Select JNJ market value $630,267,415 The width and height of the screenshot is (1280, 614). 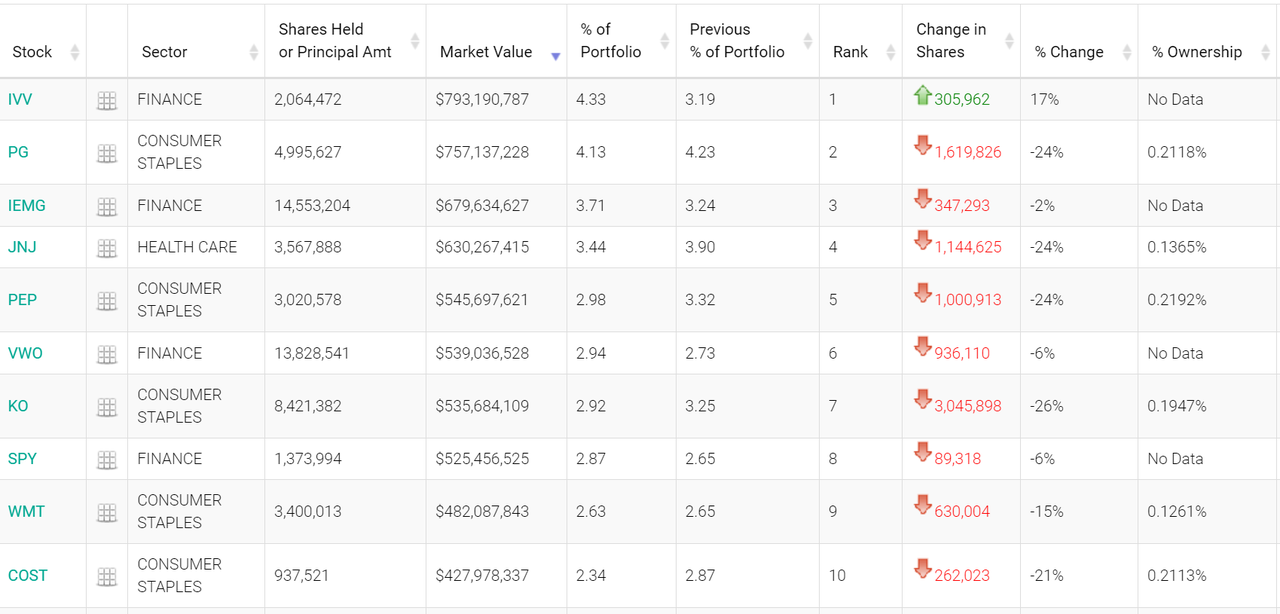coord(482,248)
